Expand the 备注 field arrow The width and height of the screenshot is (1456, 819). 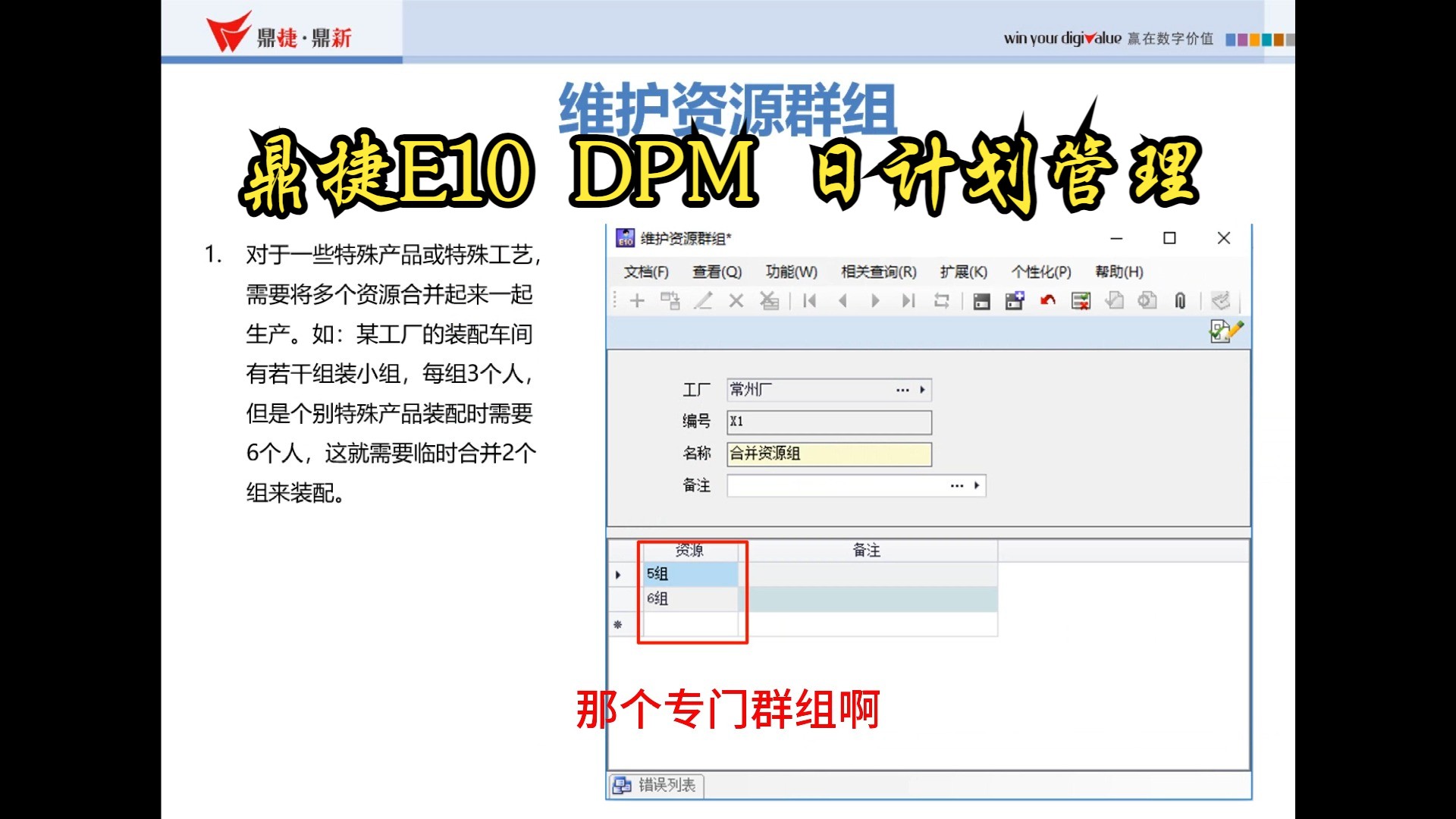(x=977, y=485)
